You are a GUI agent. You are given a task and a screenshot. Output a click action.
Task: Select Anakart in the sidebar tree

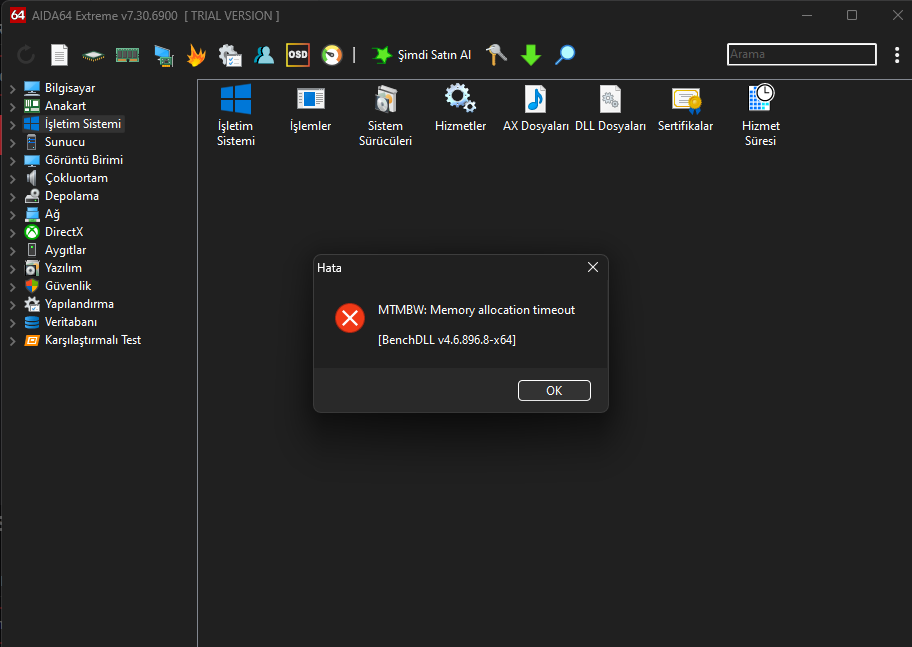65,106
